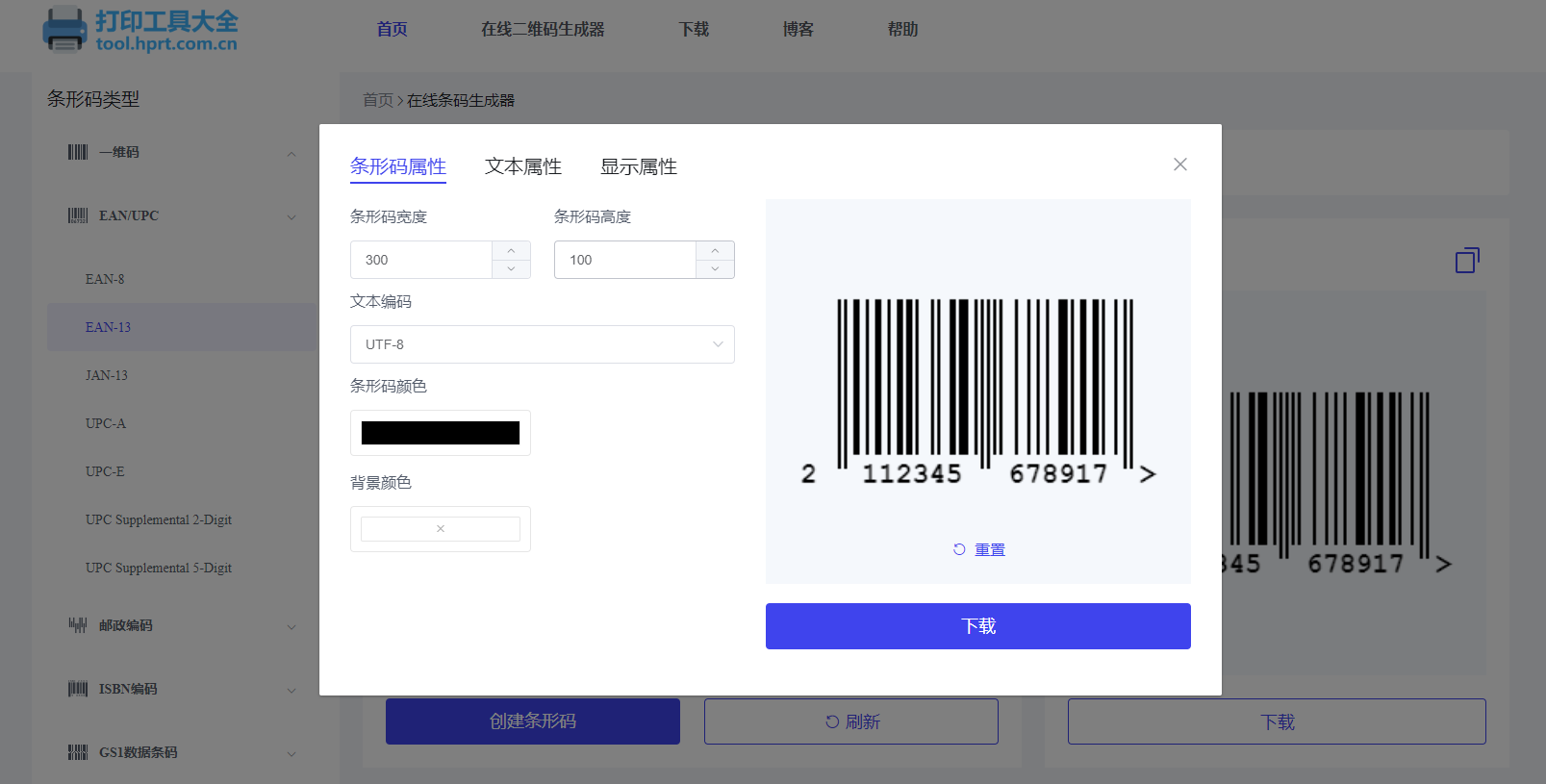
Task: Increase barcode height with up arrow
Action: click(715, 250)
